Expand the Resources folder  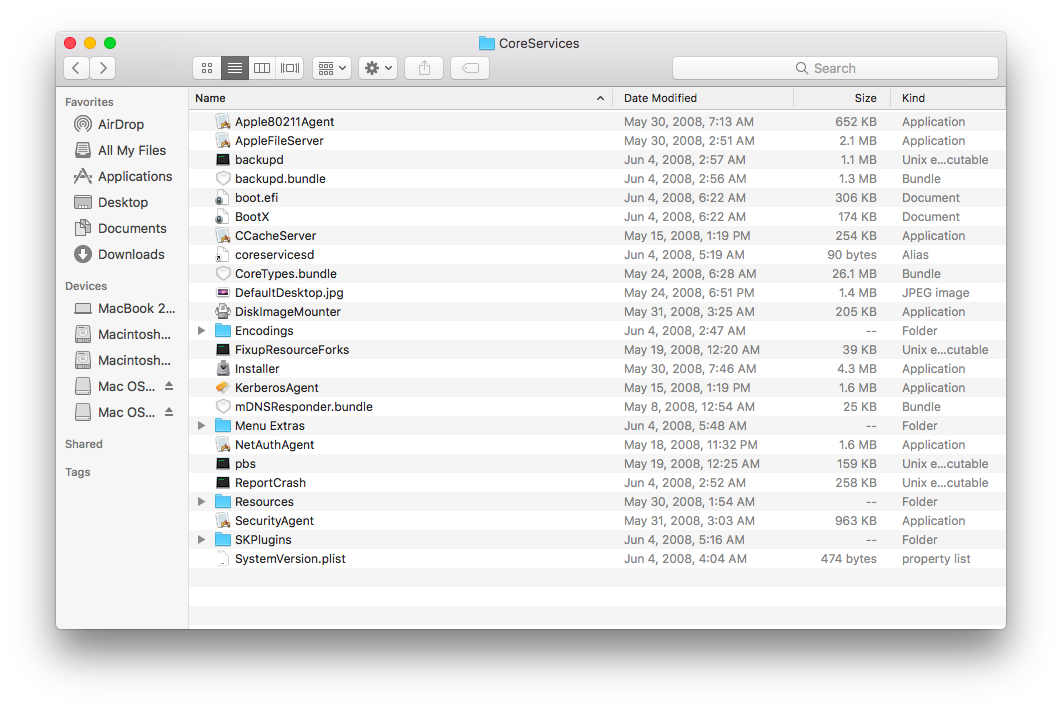201,501
